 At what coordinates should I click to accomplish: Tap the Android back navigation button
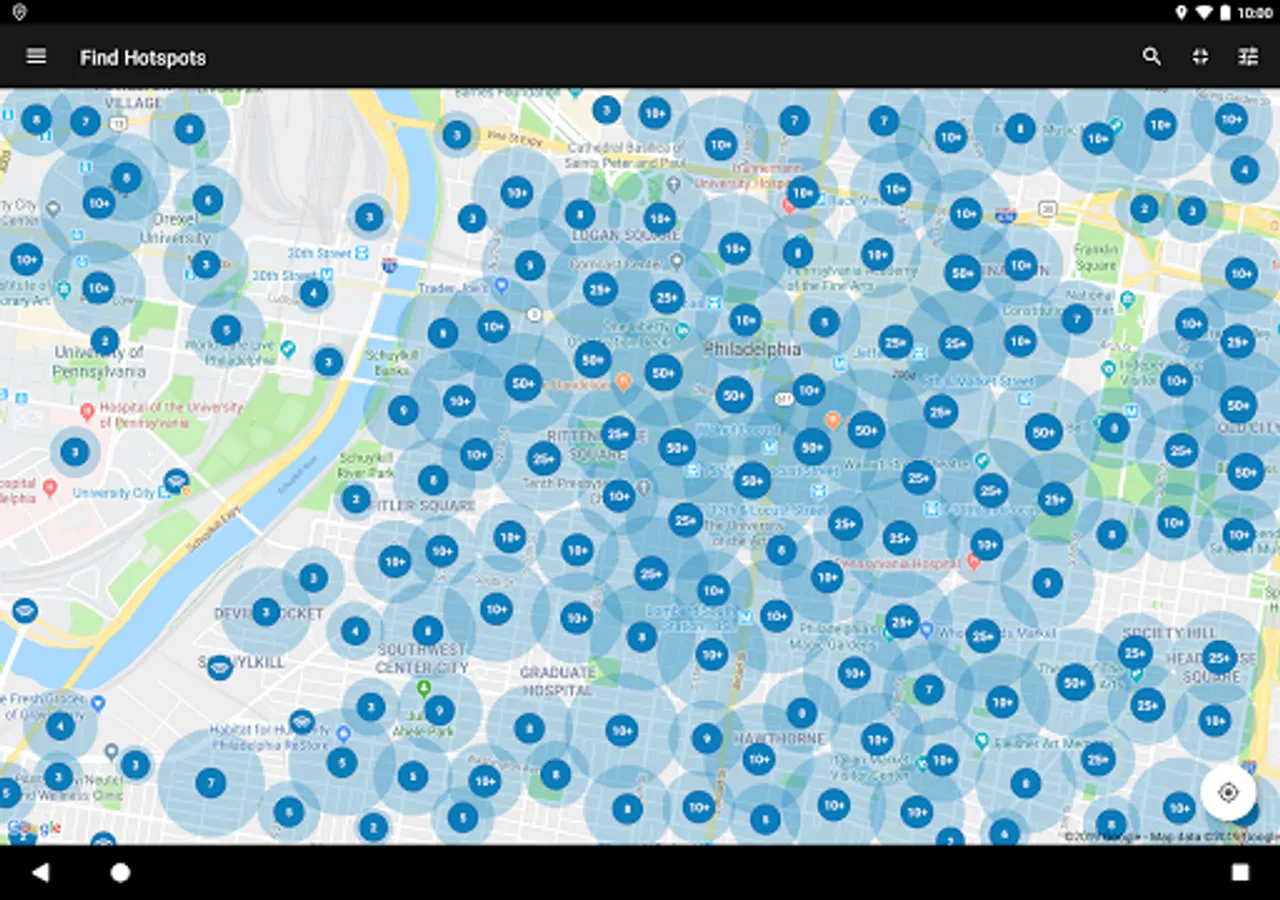click(x=40, y=872)
